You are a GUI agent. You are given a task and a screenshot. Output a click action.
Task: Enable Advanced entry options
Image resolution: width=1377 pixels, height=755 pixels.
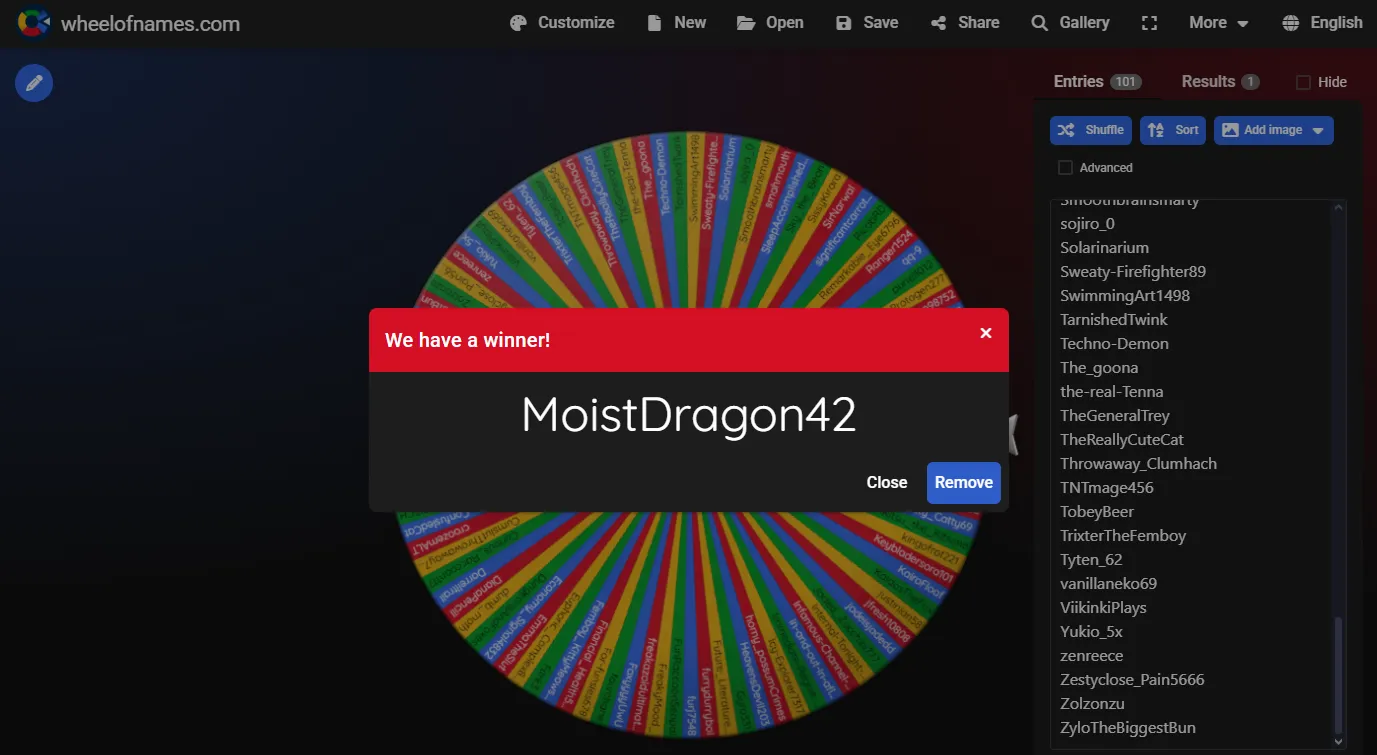coord(1065,167)
